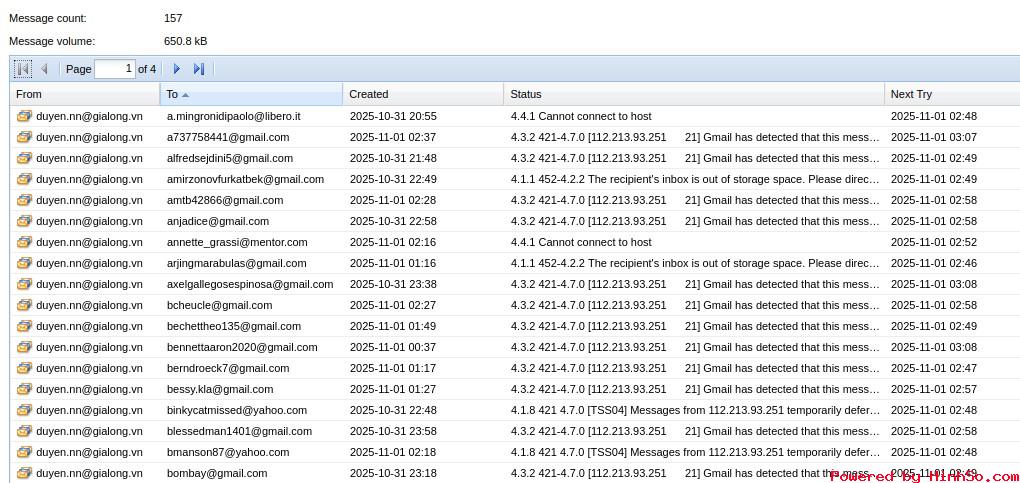The width and height of the screenshot is (1020, 483).
Task: Click the alfredsejdini5@gmail.com recipient entry
Action: [230, 158]
